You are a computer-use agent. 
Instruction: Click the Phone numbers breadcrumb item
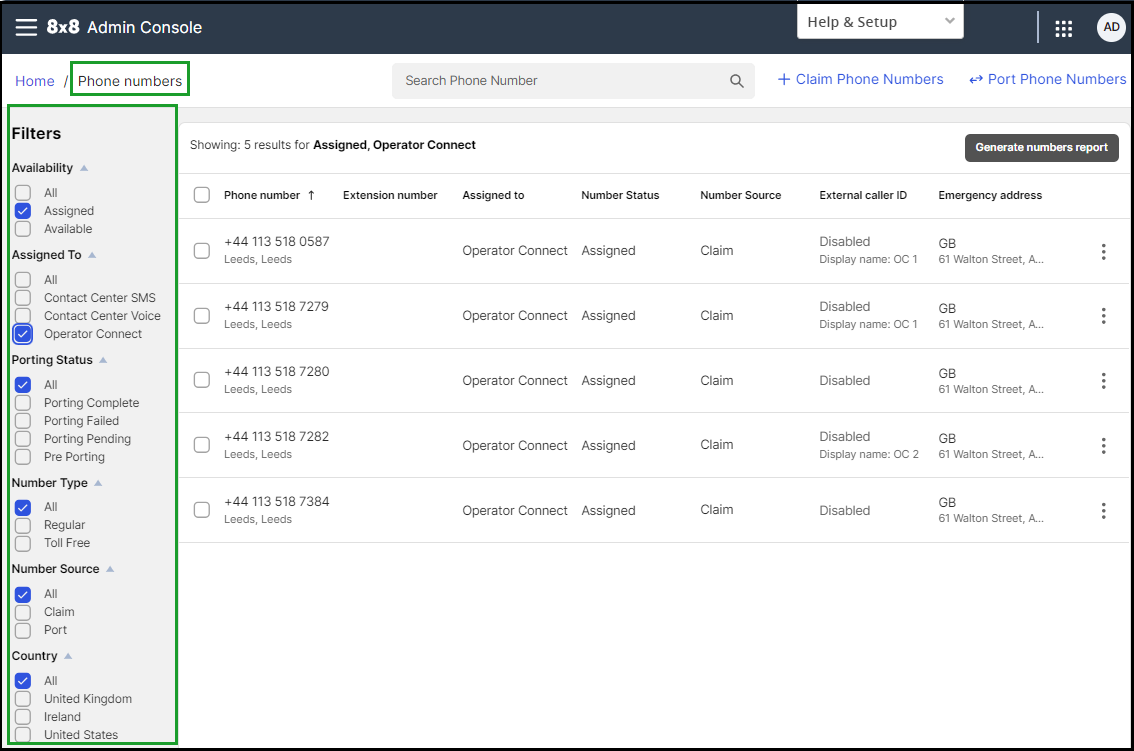pyautogui.click(x=130, y=81)
